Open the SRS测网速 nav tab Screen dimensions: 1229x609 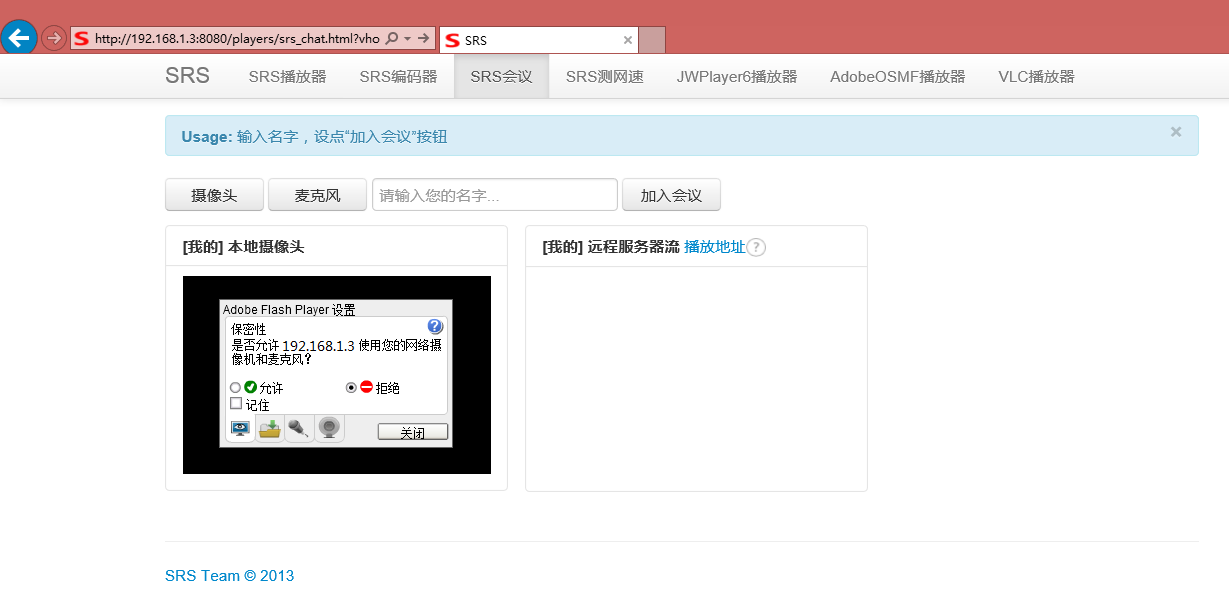[604, 77]
